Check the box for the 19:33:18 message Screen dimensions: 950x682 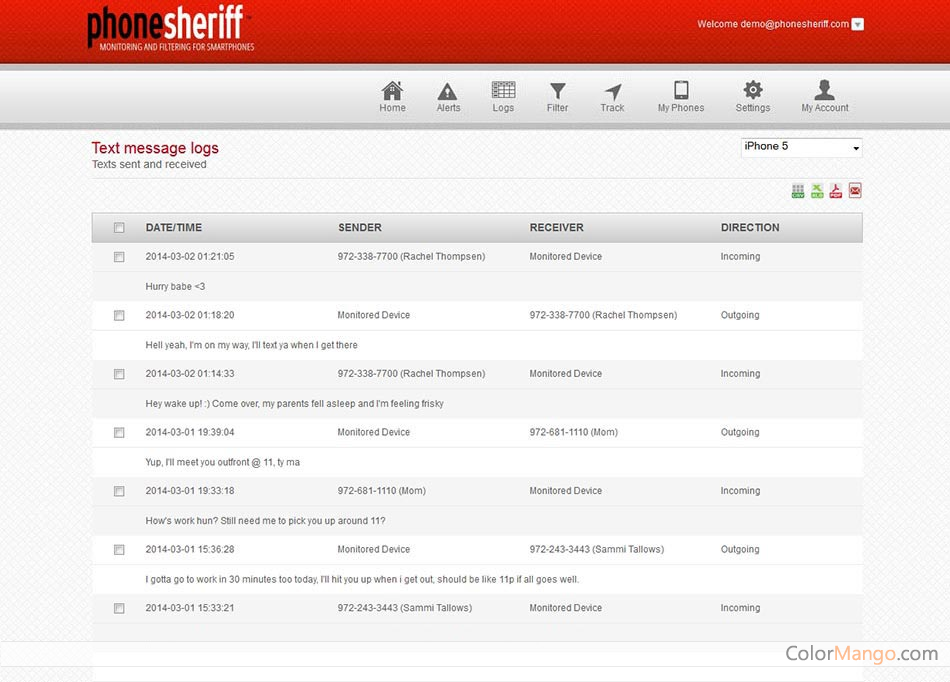click(x=119, y=491)
